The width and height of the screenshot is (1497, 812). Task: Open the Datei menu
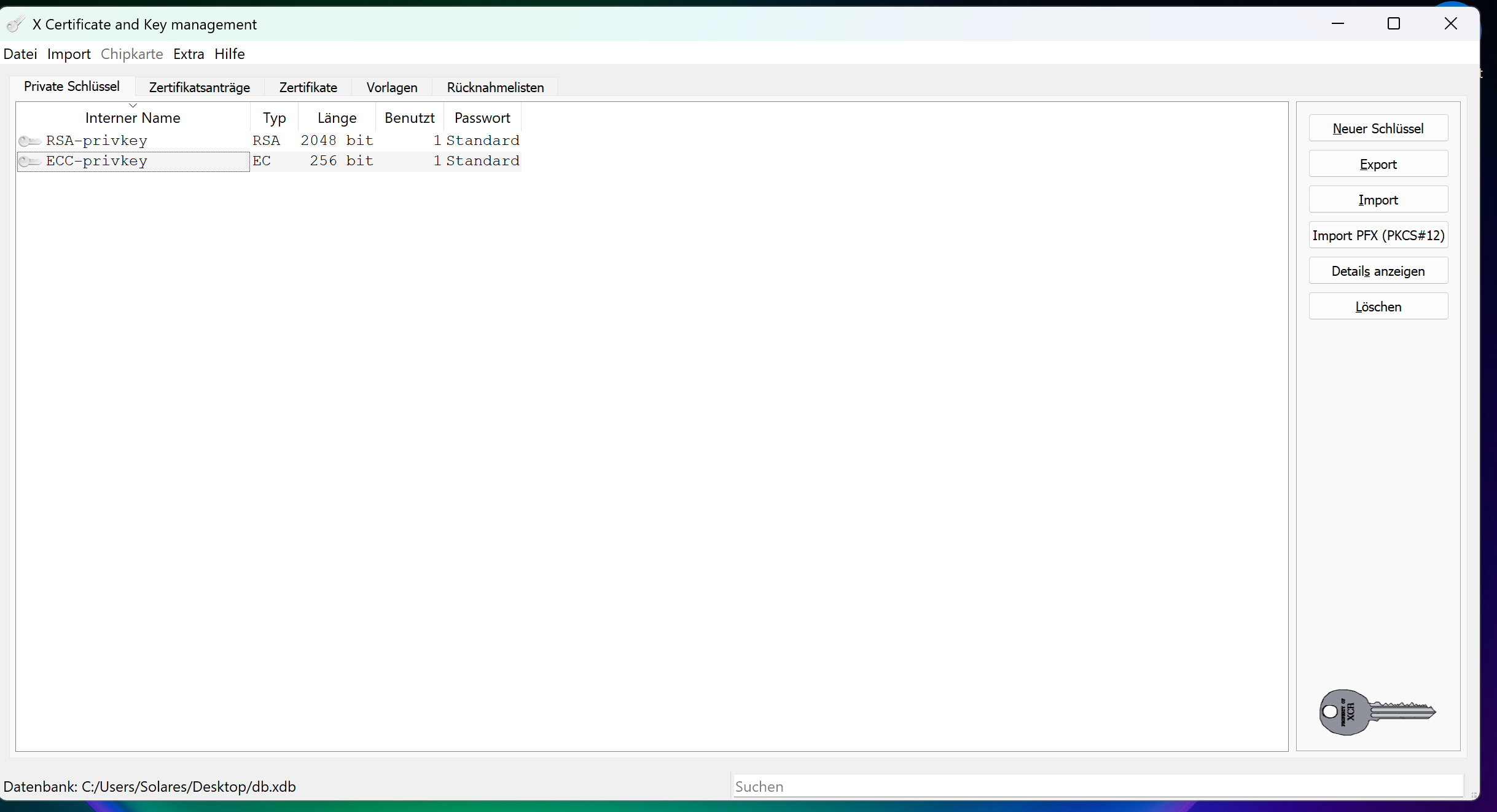click(20, 54)
